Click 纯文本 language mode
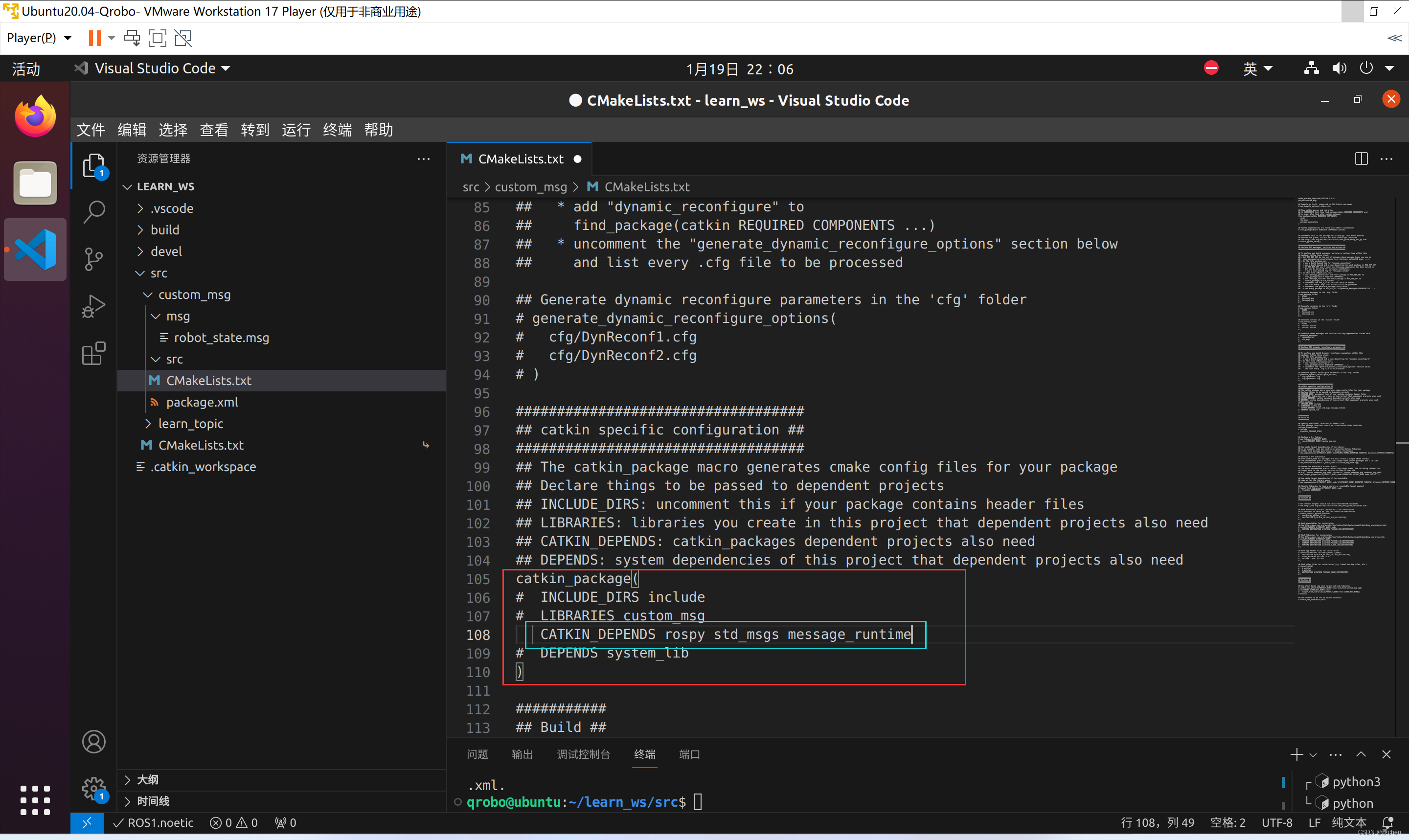The image size is (1409, 840). point(1349,822)
